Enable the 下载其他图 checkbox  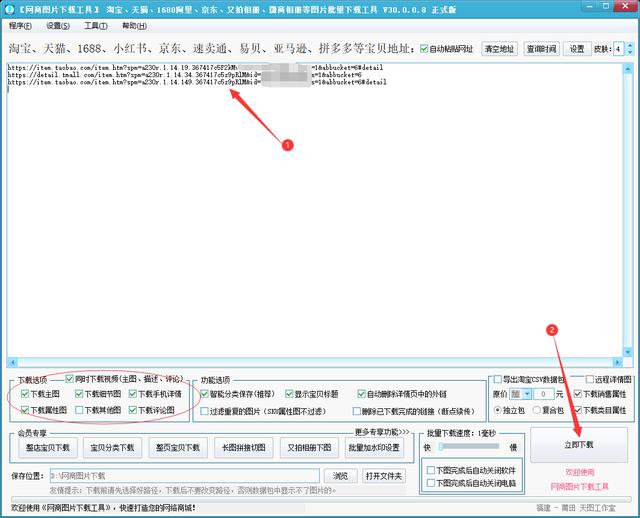tap(79, 410)
